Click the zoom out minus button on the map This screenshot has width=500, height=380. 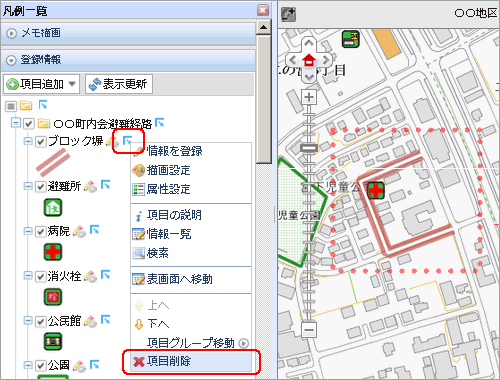tap(309, 330)
